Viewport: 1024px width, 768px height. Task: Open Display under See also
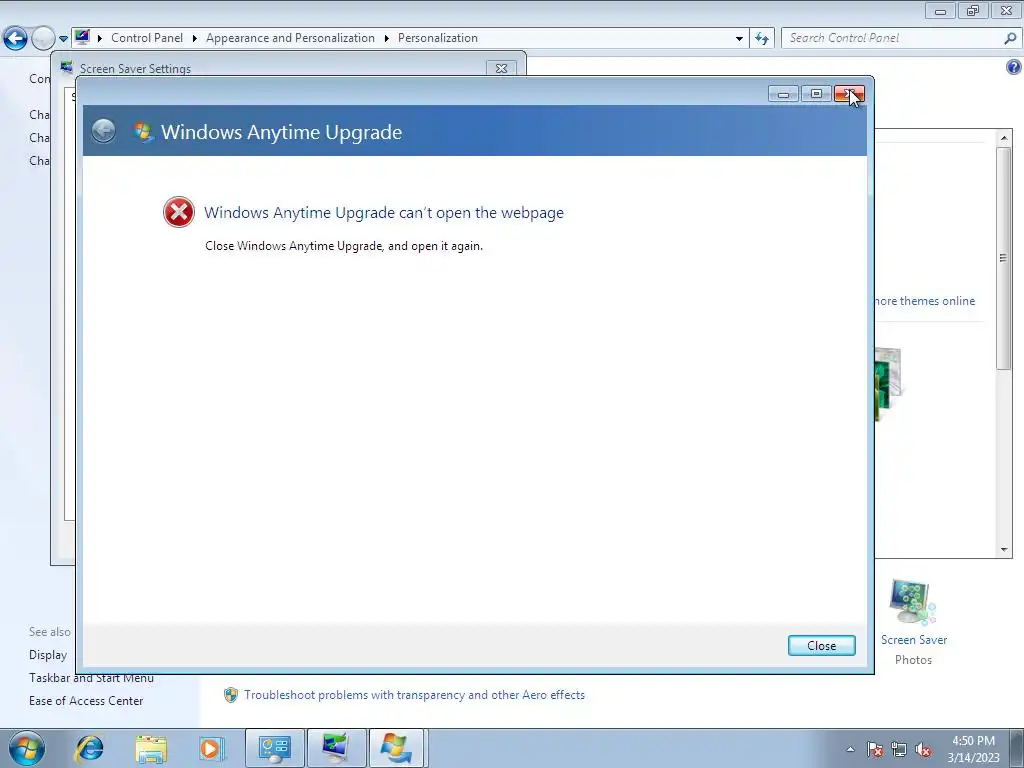click(48, 655)
